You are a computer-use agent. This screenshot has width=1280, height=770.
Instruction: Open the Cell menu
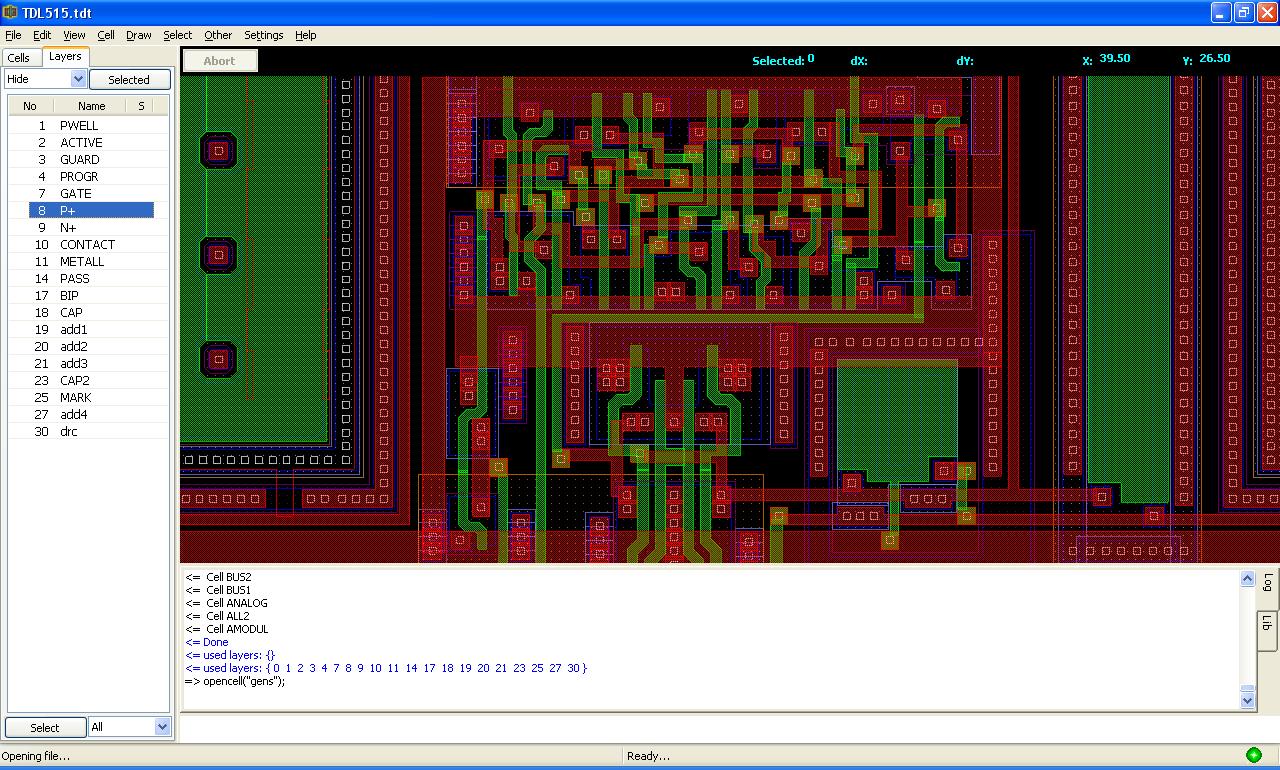pyautogui.click(x=106, y=35)
